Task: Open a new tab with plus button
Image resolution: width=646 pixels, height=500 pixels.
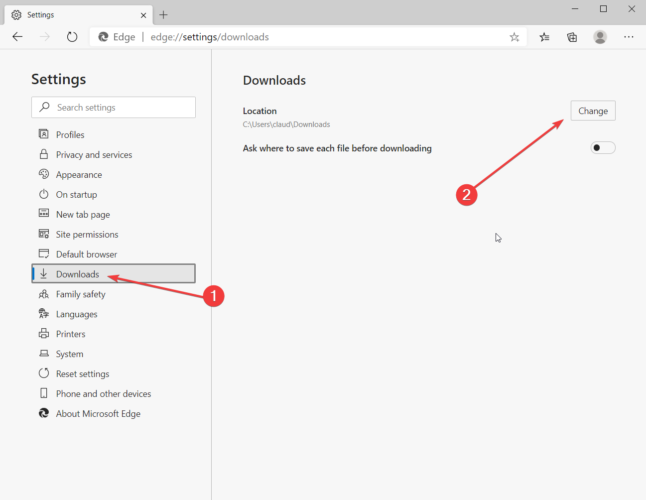Action: click(x=164, y=15)
